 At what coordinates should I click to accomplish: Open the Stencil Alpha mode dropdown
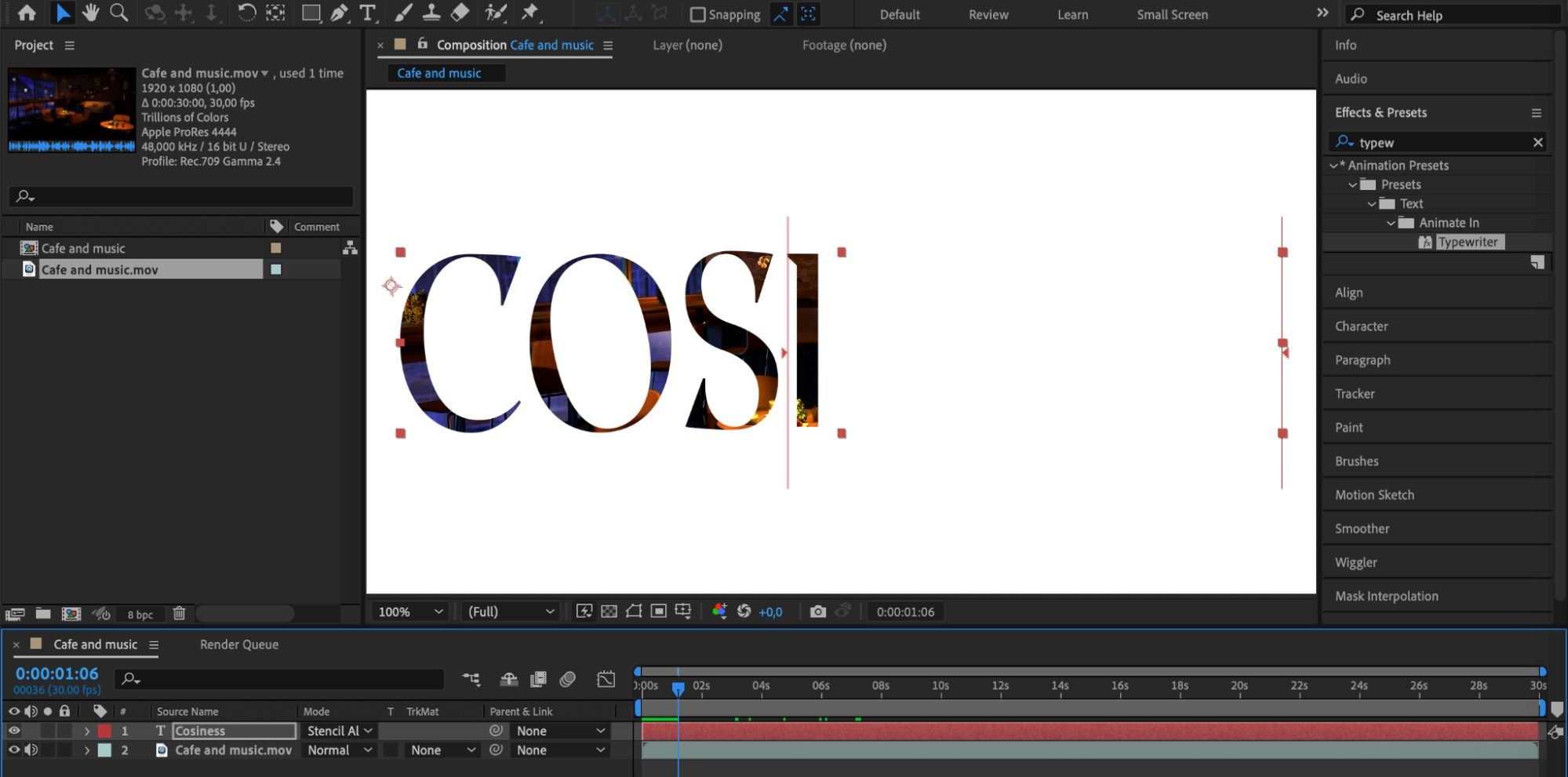[339, 731]
